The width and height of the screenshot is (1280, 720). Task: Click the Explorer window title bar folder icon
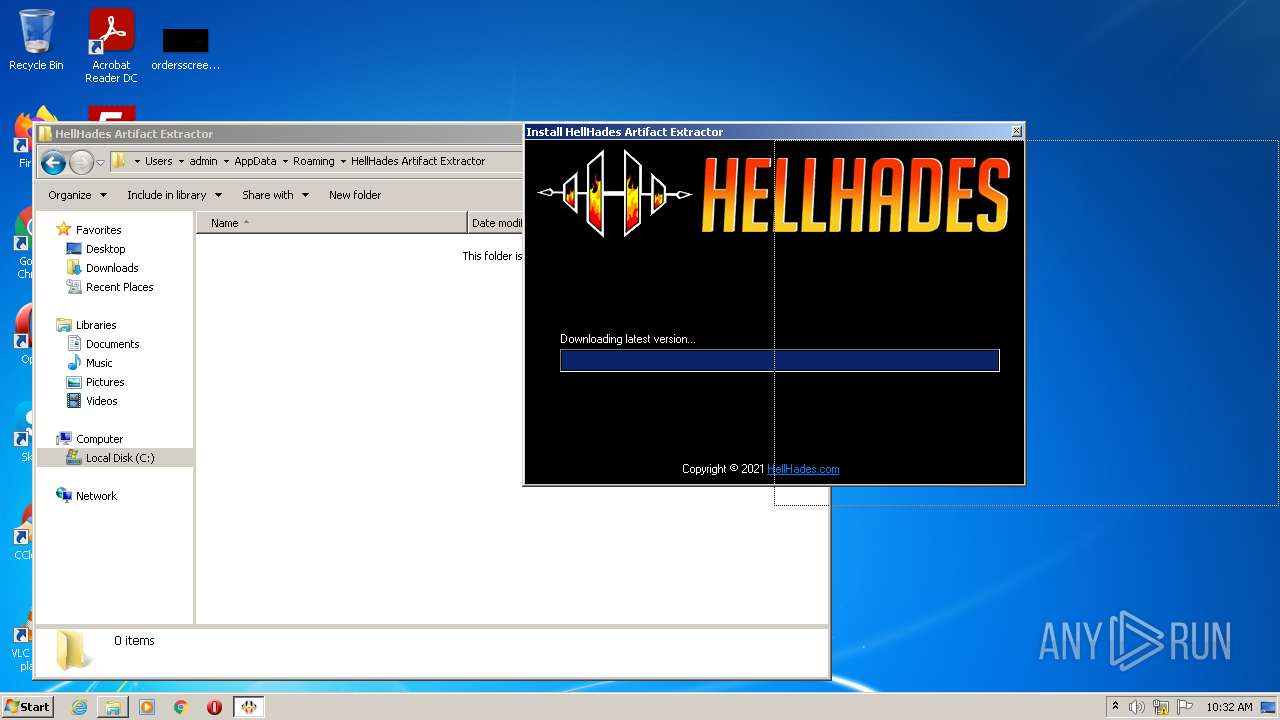(x=45, y=134)
